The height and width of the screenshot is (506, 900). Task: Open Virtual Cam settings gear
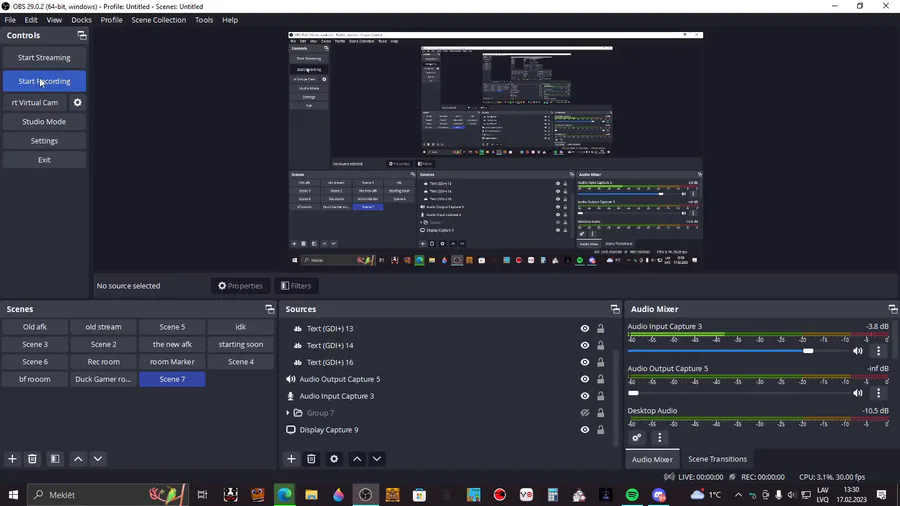(x=77, y=103)
